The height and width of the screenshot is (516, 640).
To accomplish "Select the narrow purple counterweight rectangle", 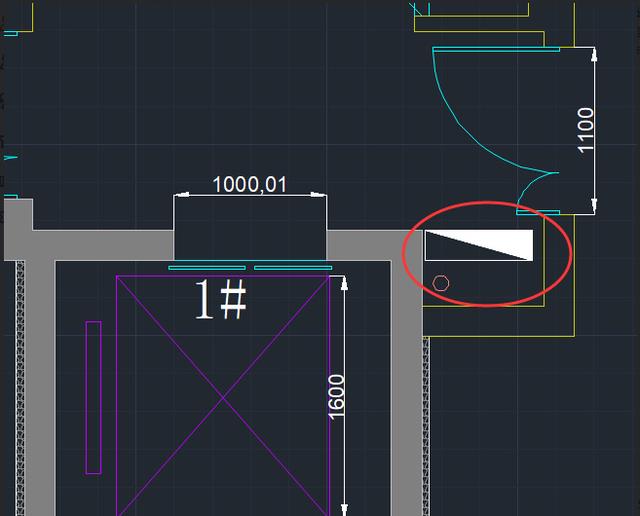I will [93, 398].
